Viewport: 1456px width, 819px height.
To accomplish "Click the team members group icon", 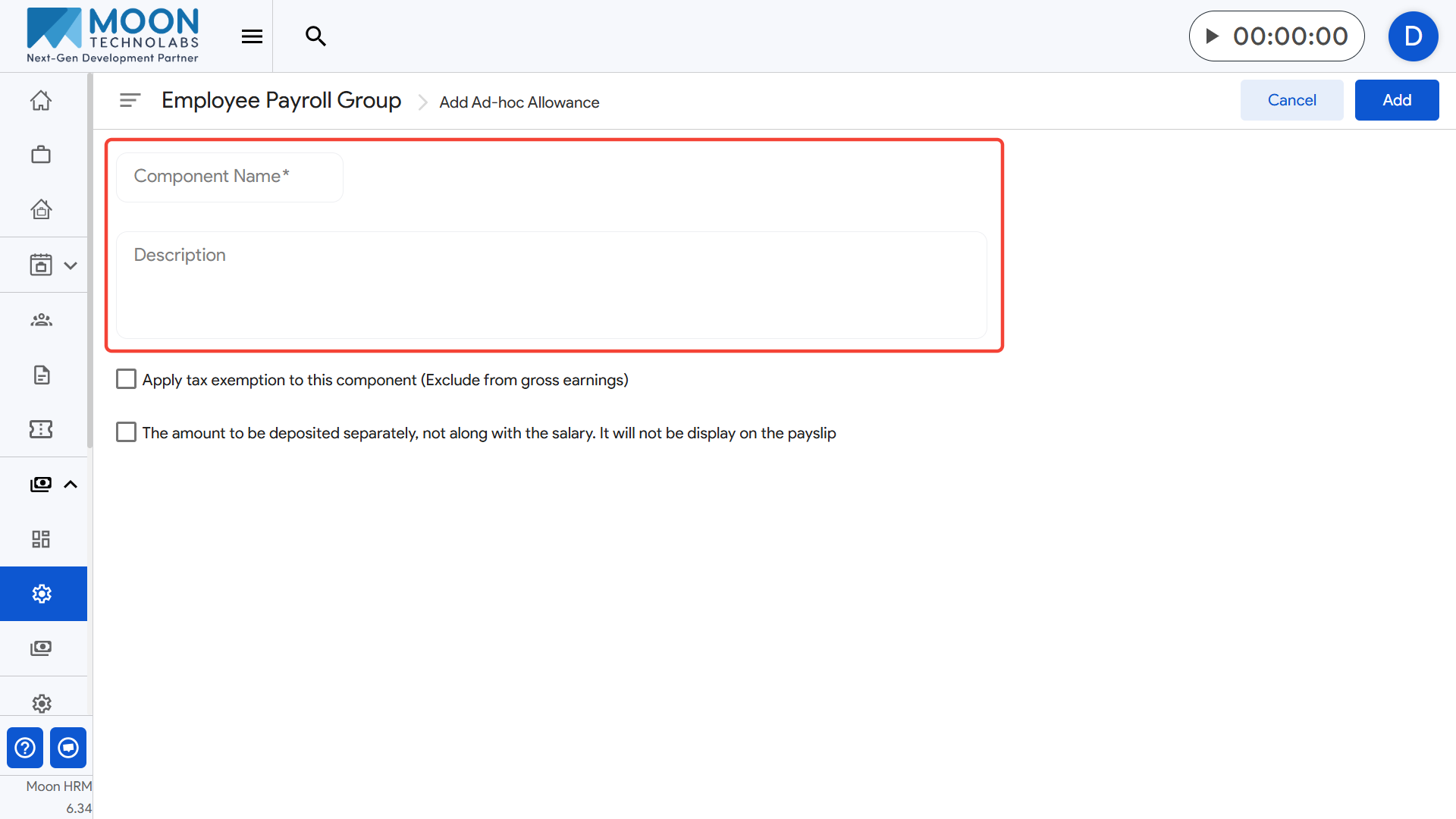I will click(41, 320).
